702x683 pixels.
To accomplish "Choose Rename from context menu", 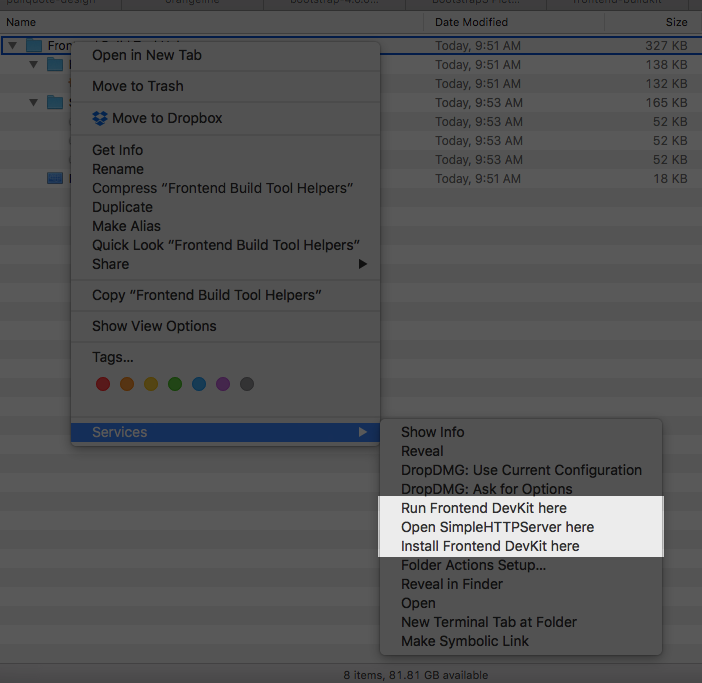I will click(225, 169).
